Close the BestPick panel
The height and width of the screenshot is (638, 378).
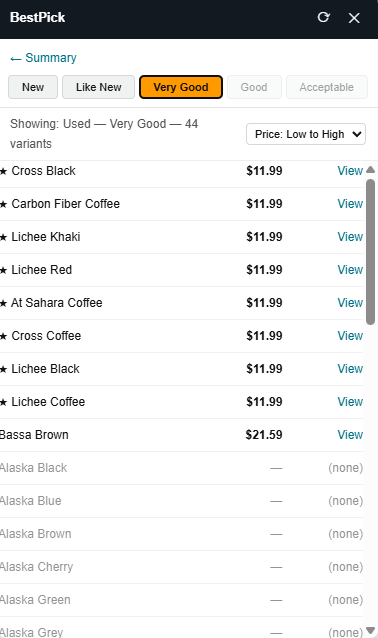tap(354, 17)
